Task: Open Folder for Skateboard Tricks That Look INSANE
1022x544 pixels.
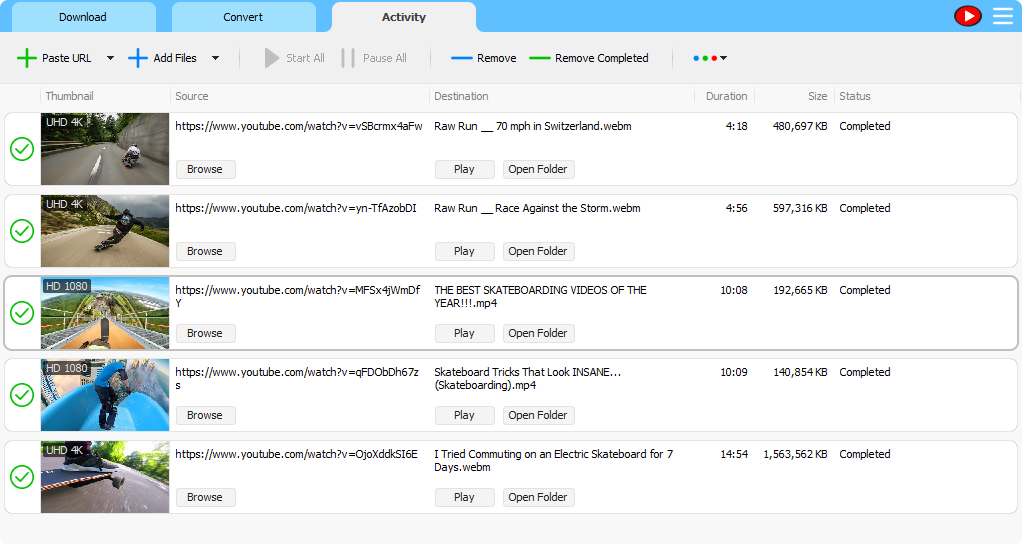Action: coord(538,415)
